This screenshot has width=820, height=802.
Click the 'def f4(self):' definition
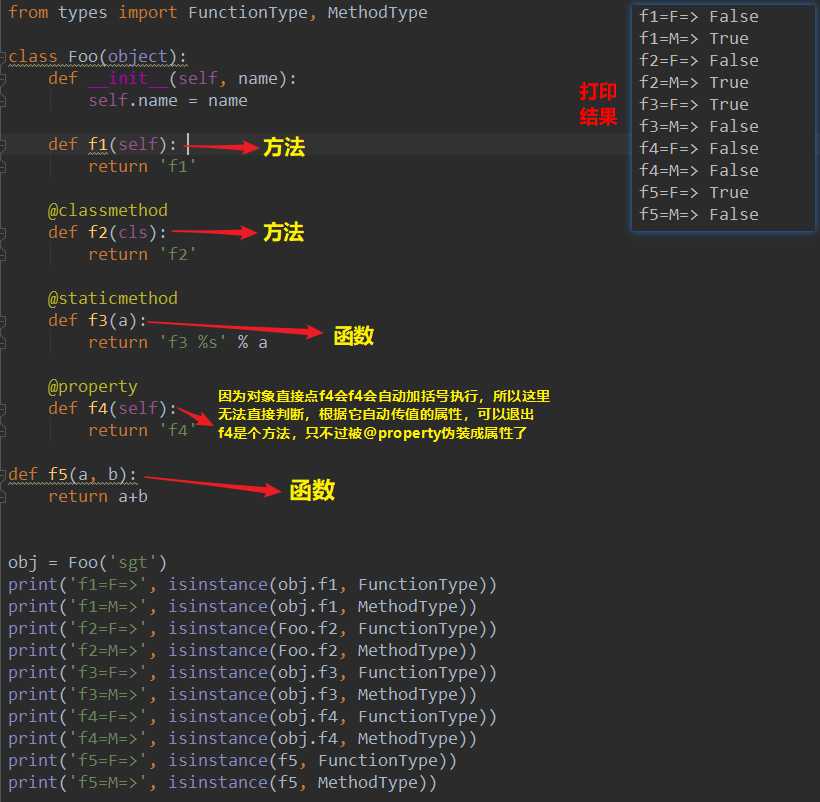pos(112,408)
